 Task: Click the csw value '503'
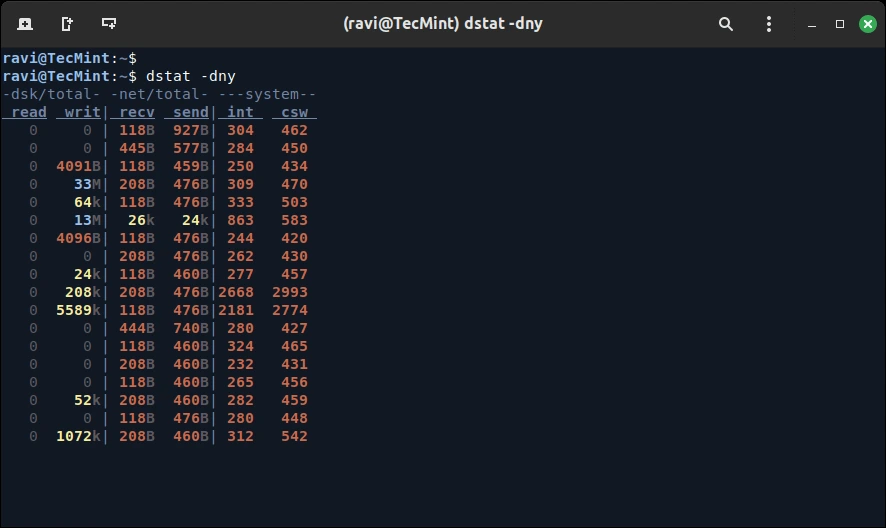tap(294, 202)
